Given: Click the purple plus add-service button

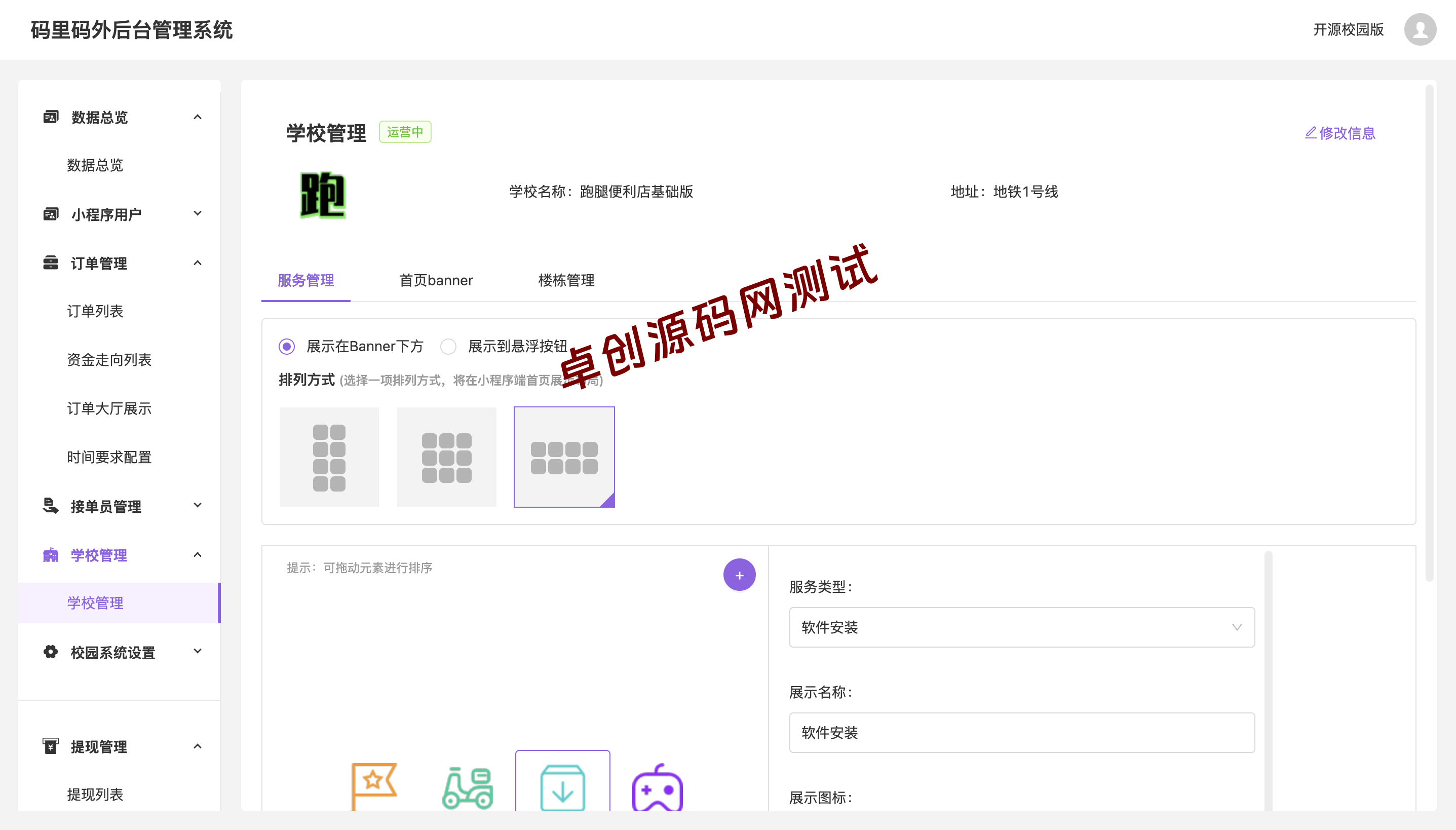Looking at the screenshot, I should pyautogui.click(x=739, y=575).
